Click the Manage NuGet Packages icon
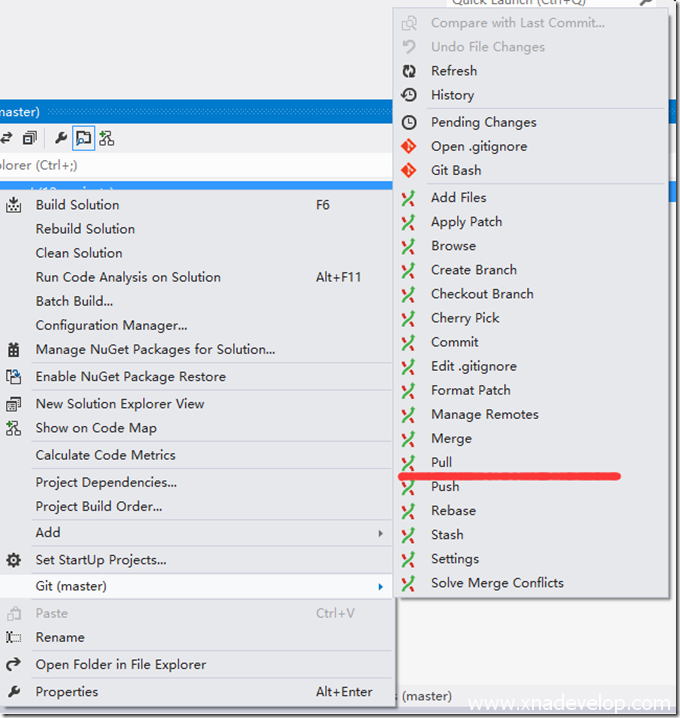680x718 pixels. 14,350
